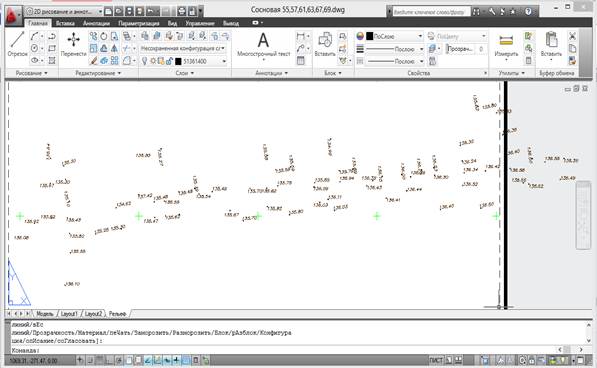This screenshot has height=368, width=597.
Task: Expand the Слои panel
Action: [185, 73]
